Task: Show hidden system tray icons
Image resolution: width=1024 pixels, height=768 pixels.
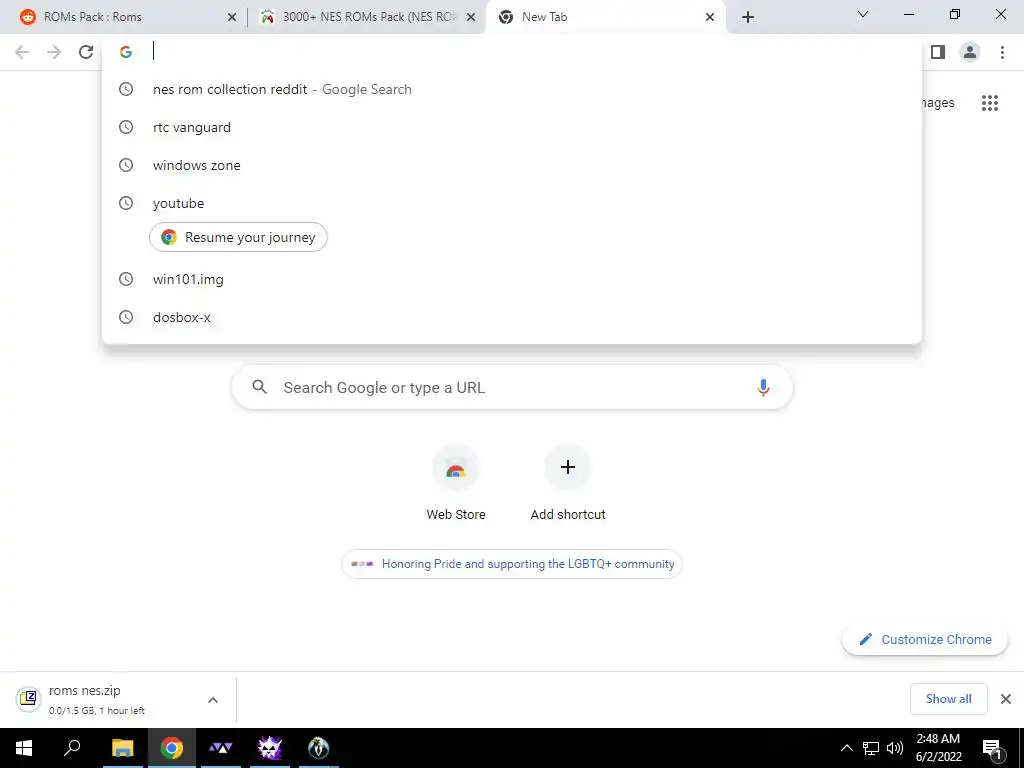Action: coord(846,748)
